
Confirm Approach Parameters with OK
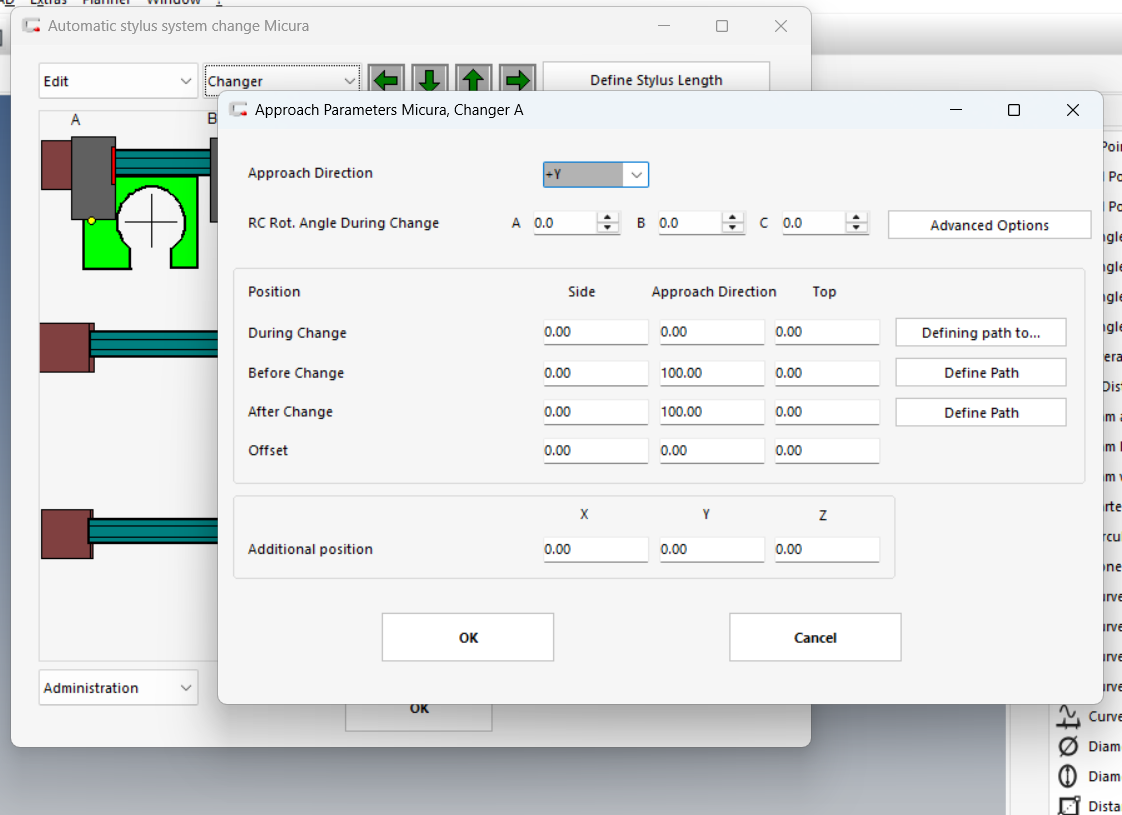468,638
